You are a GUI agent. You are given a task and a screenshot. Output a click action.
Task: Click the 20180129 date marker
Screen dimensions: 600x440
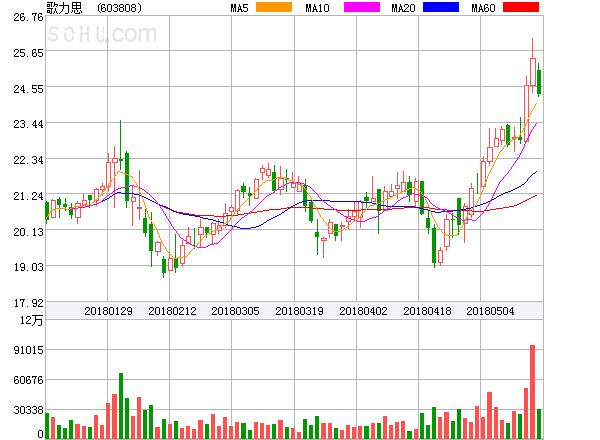coord(108,311)
